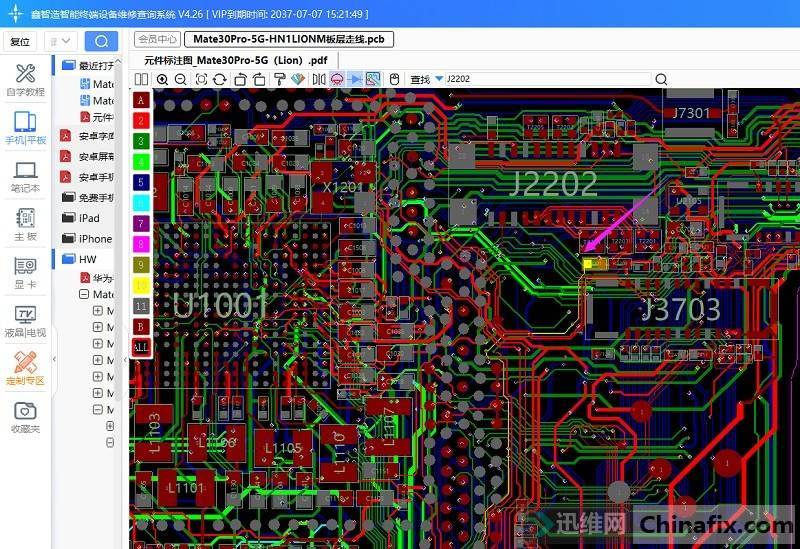Toggle layer A visibility button

click(141, 100)
